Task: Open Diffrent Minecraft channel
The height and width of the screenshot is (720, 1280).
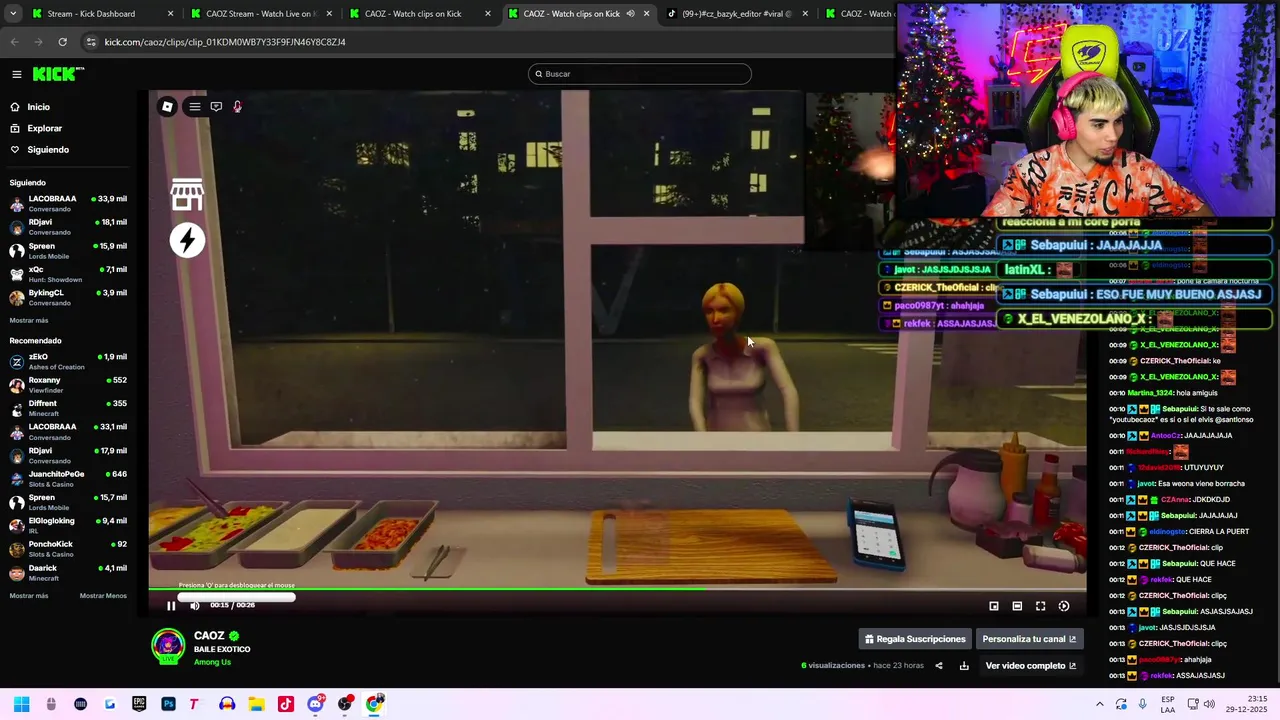Action: pyautogui.click(x=68, y=408)
